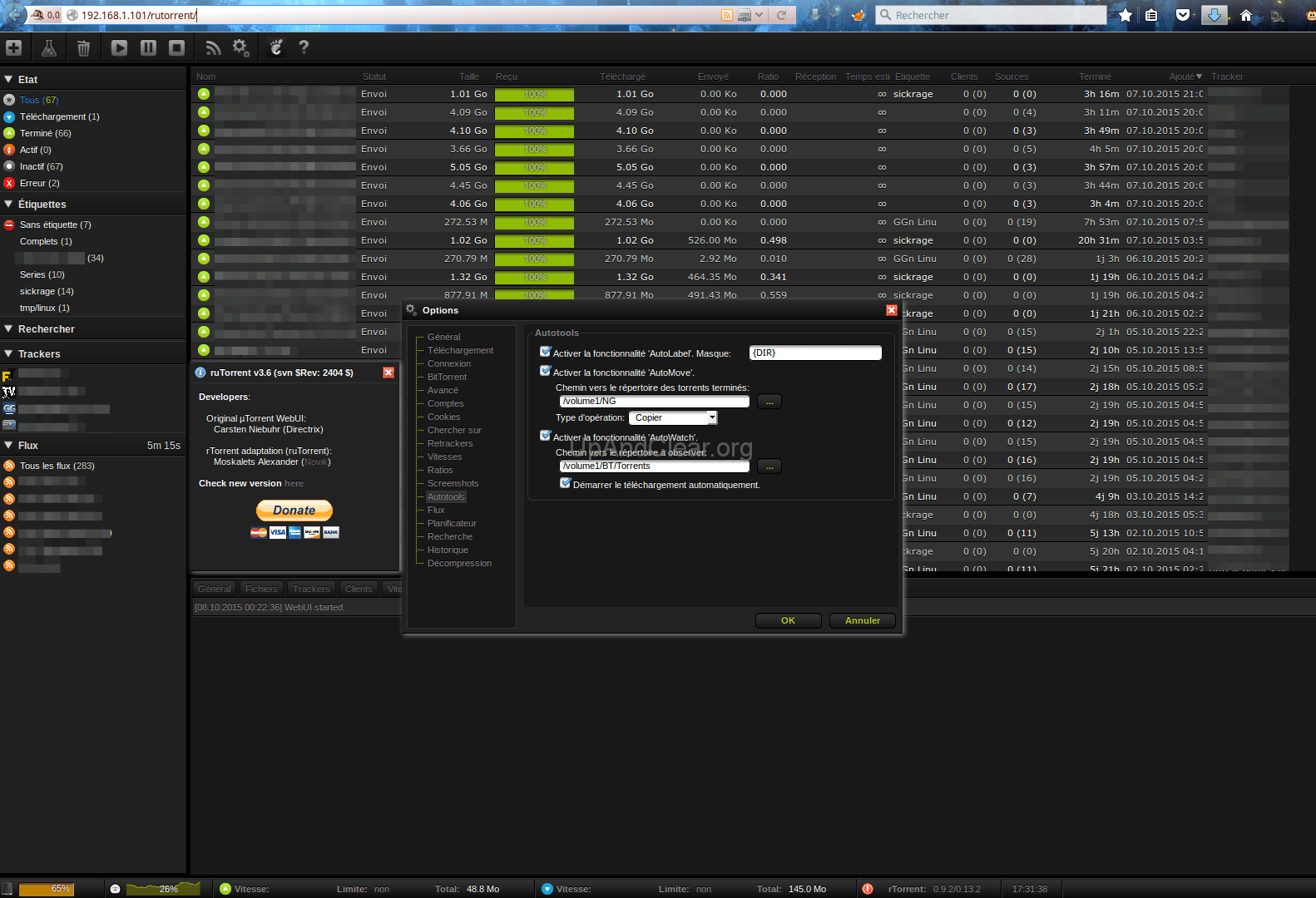Click the Annuler button
Viewport: 1316px width, 898px height.
tap(863, 620)
